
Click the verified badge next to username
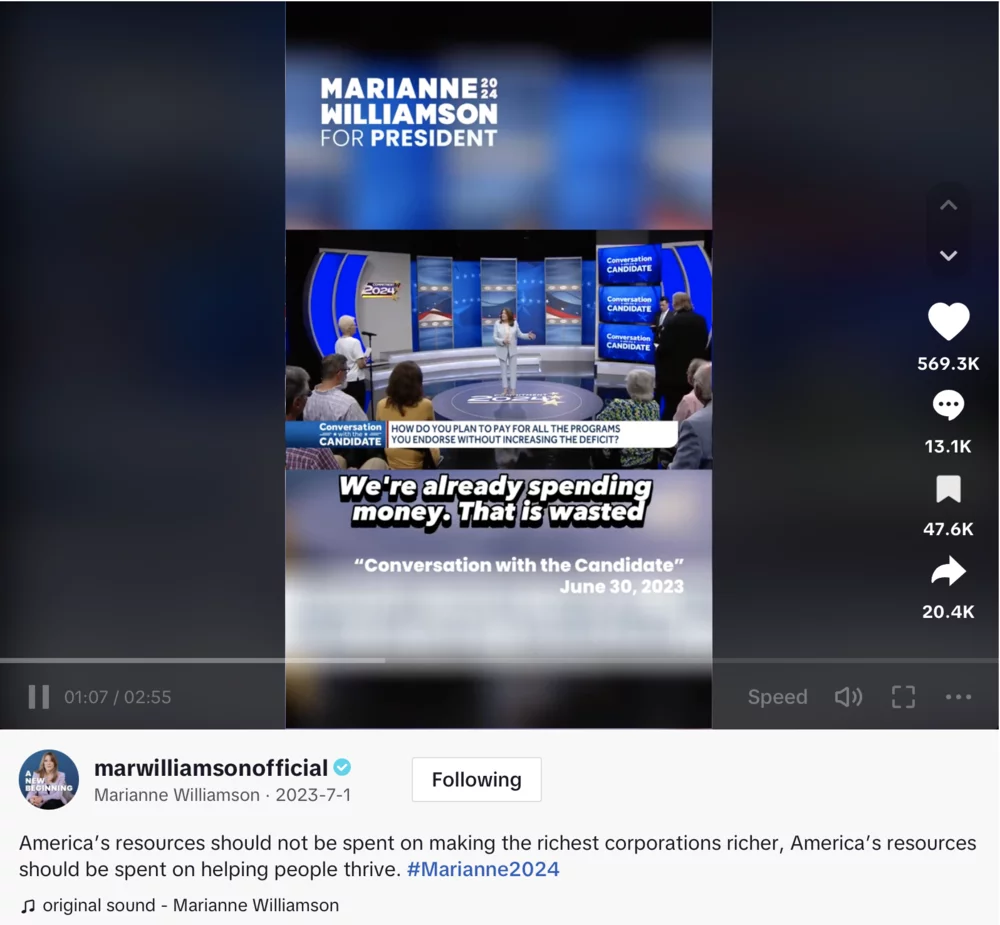click(x=342, y=767)
